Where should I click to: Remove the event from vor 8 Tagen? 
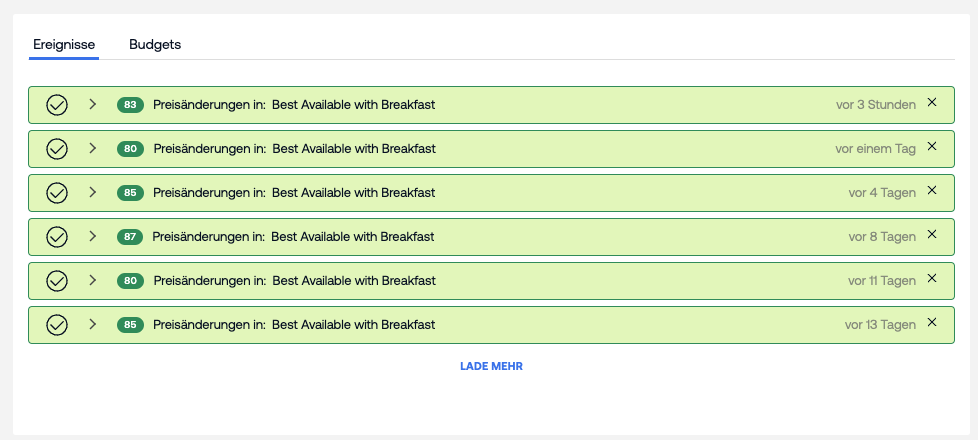[x=932, y=235]
